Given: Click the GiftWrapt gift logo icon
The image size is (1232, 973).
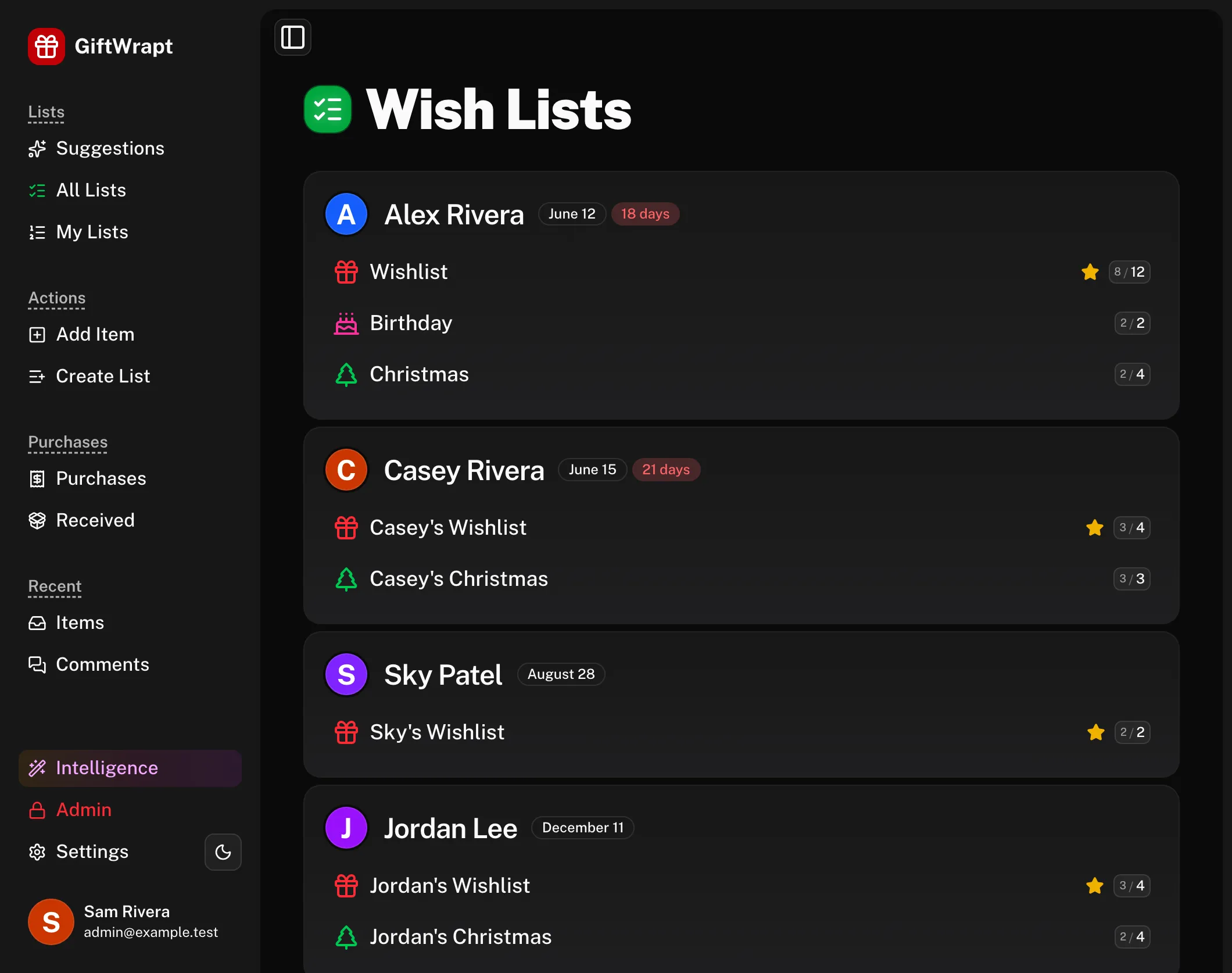Looking at the screenshot, I should tap(46, 46).
